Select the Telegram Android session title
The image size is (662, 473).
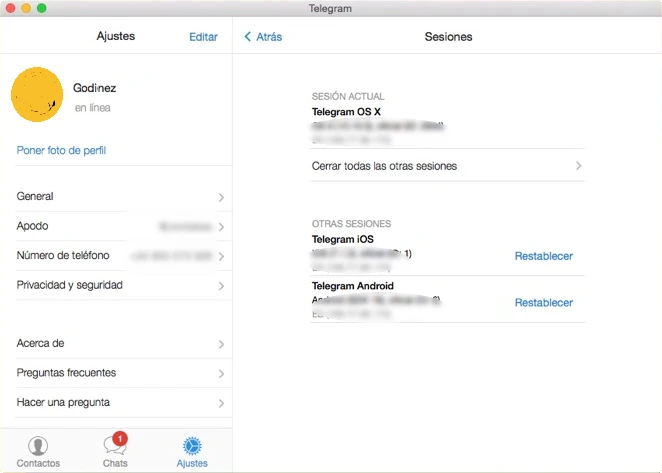(x=353, y=286)
